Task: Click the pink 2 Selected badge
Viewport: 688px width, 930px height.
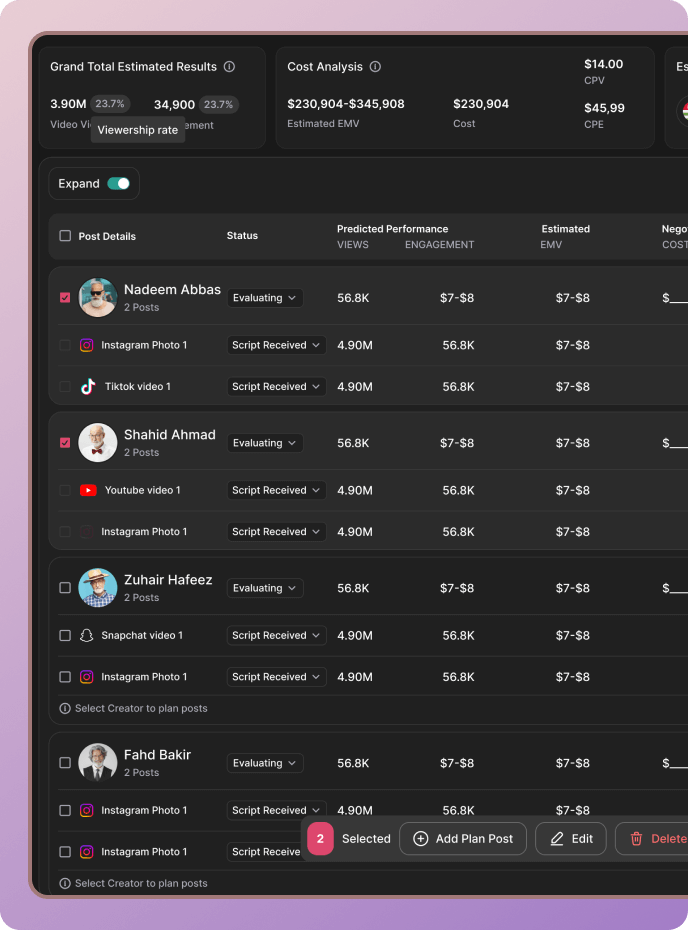Action: (x=320, y=839)
